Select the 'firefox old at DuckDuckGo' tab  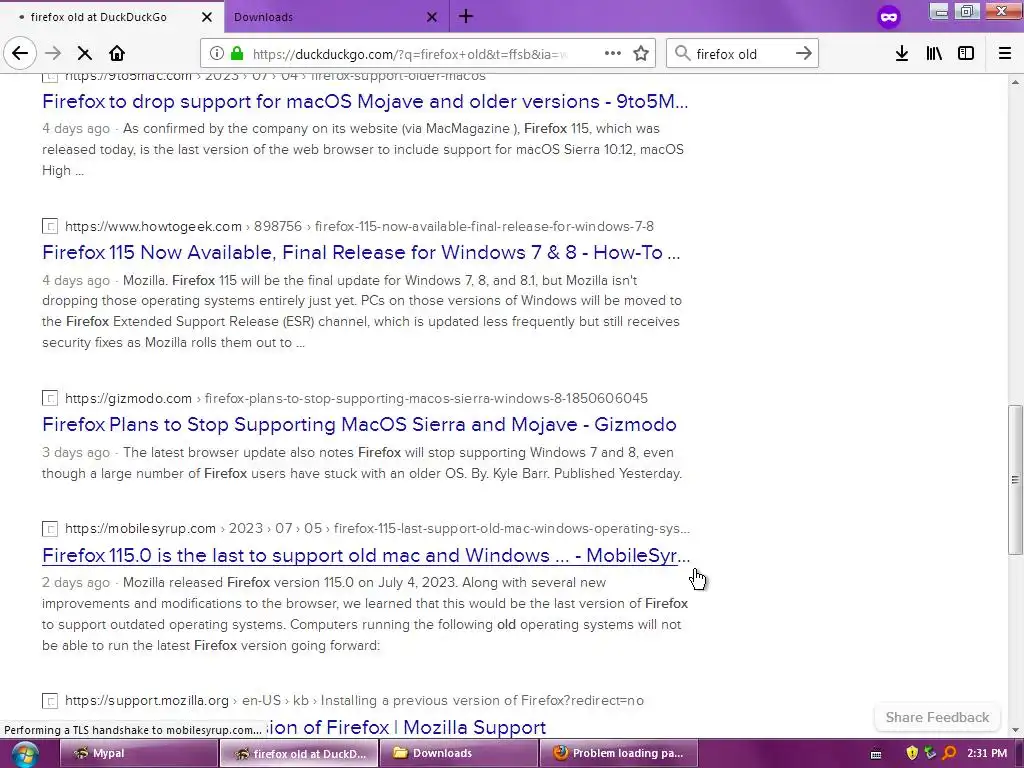112,17
